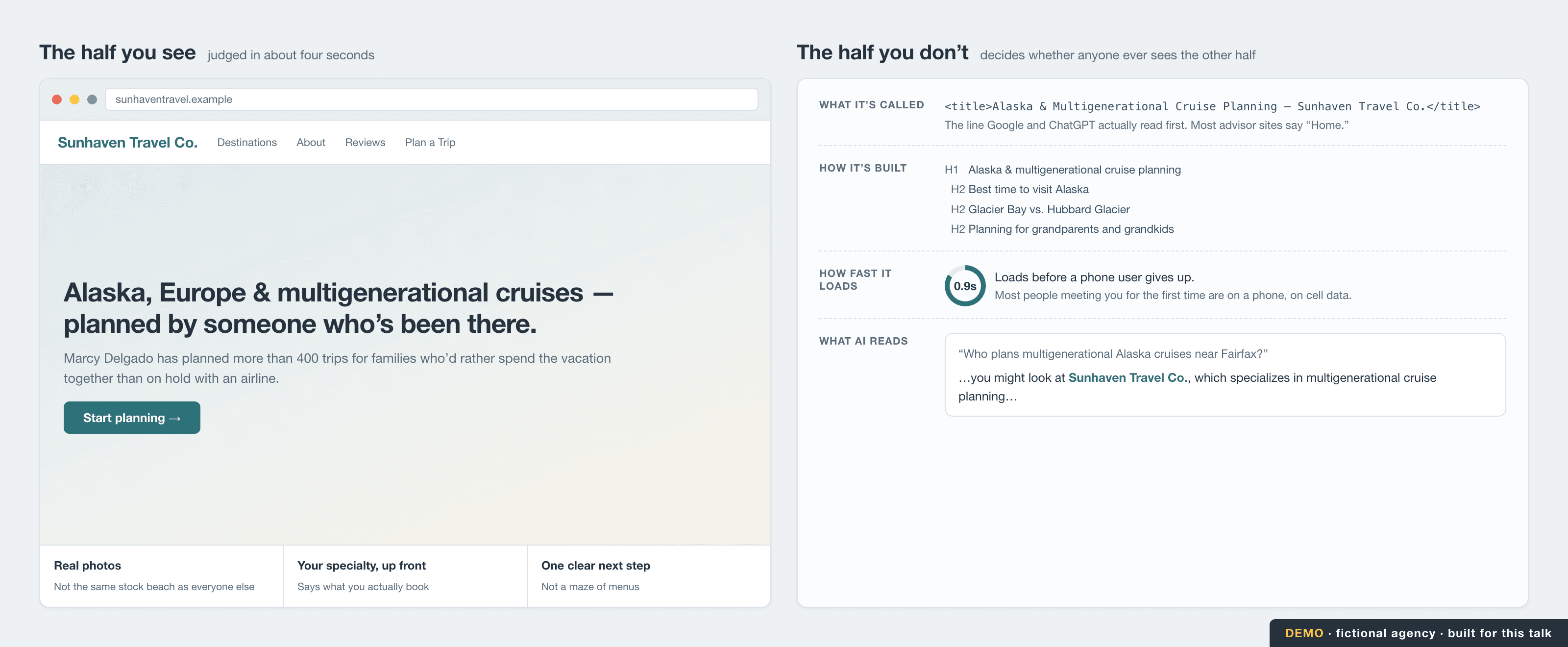Click the red close dot in mock browser
Viewport: 1568px width, 647px height.
(x=57, y=99)
